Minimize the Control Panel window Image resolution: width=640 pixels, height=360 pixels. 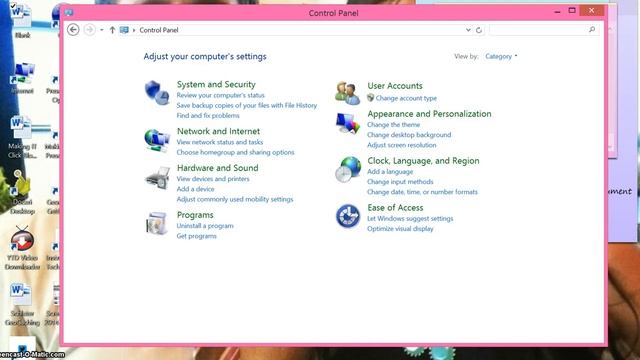pos(557,11)
